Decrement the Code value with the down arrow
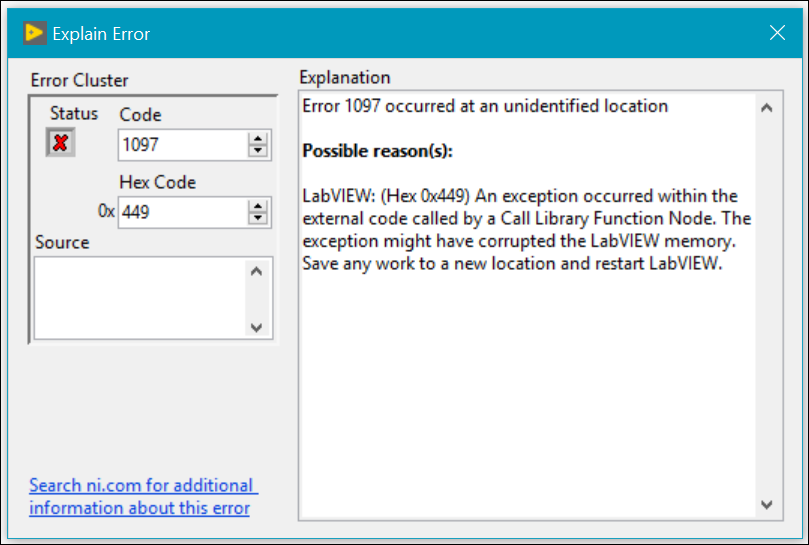Screen dimensions: 809x545 coord(257,151)
